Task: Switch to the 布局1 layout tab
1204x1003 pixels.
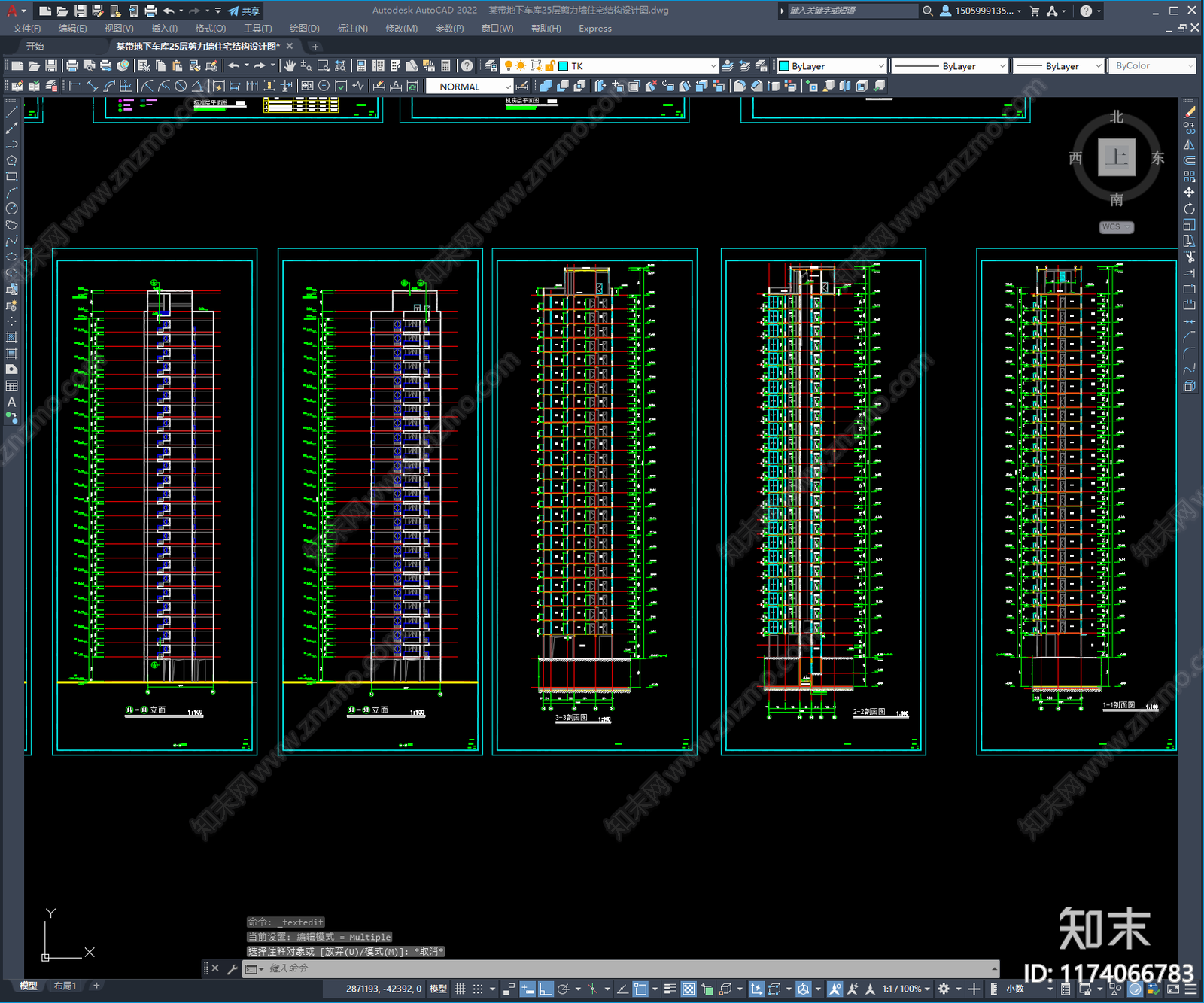Action: (65, 986)
